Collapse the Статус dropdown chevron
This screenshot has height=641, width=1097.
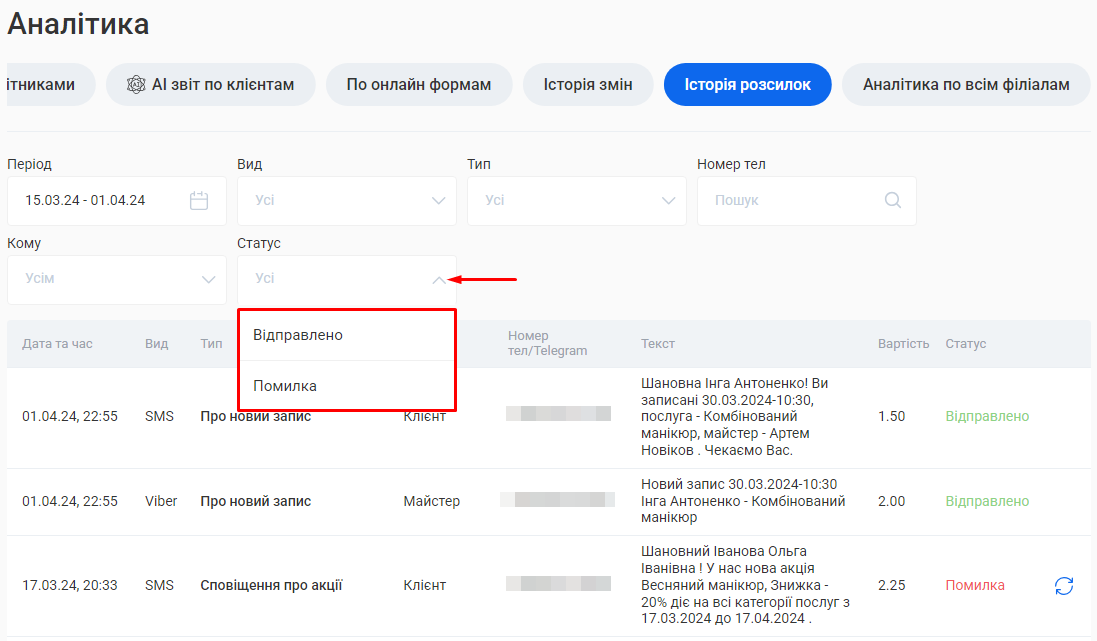click(x=438, y=280)
